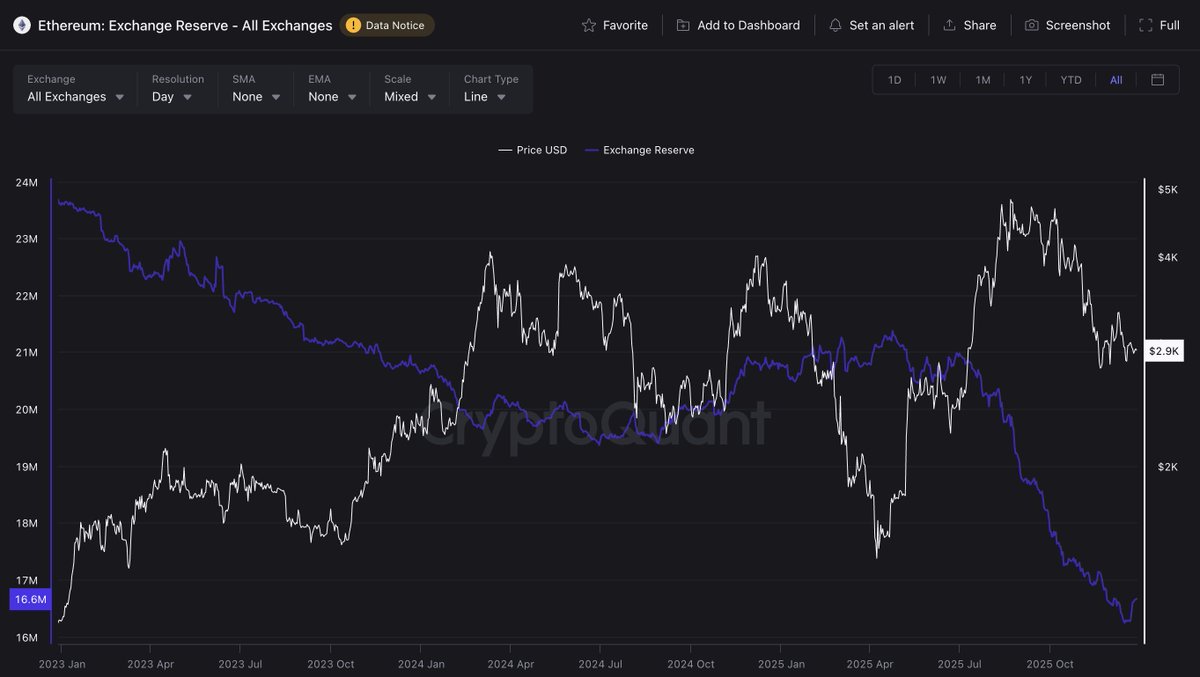Click the 2023 Jul x-axis label
1200x677 pixels.
tap(241, 664)
